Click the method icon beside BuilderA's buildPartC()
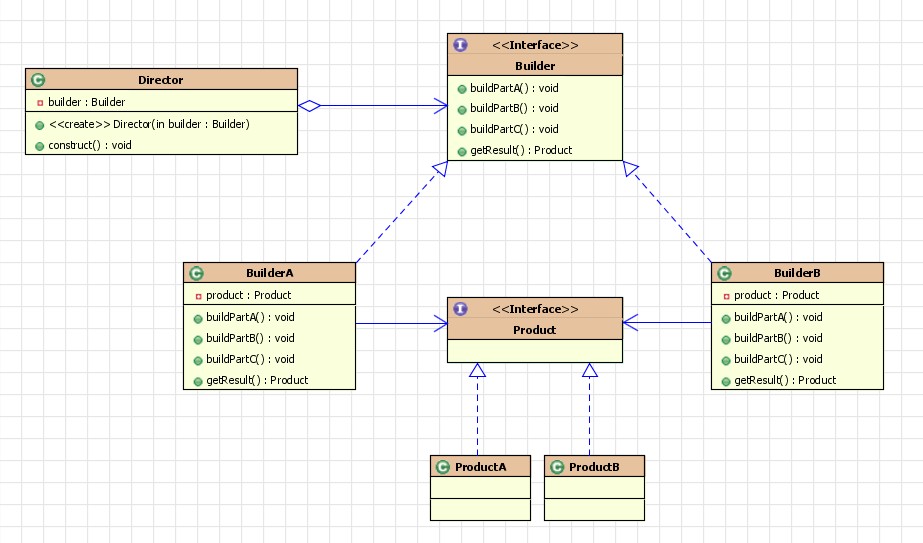This screenshot has width=923, height=543. coord(198,360)
